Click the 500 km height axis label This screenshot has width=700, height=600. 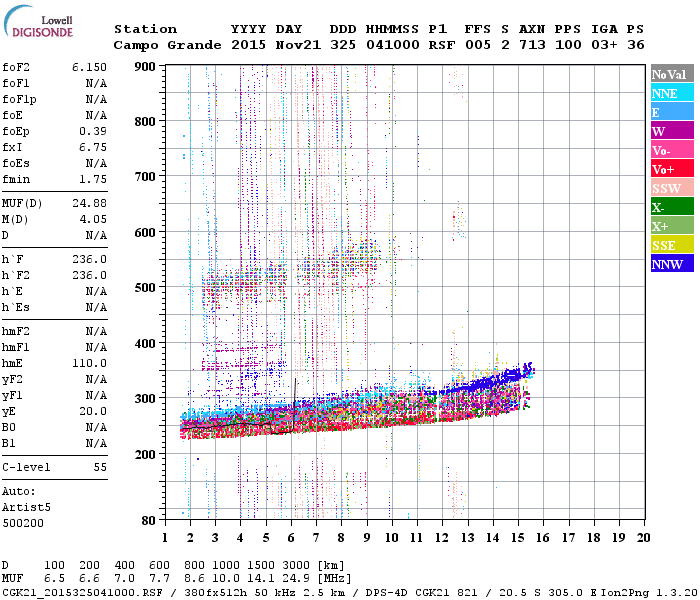145,288
